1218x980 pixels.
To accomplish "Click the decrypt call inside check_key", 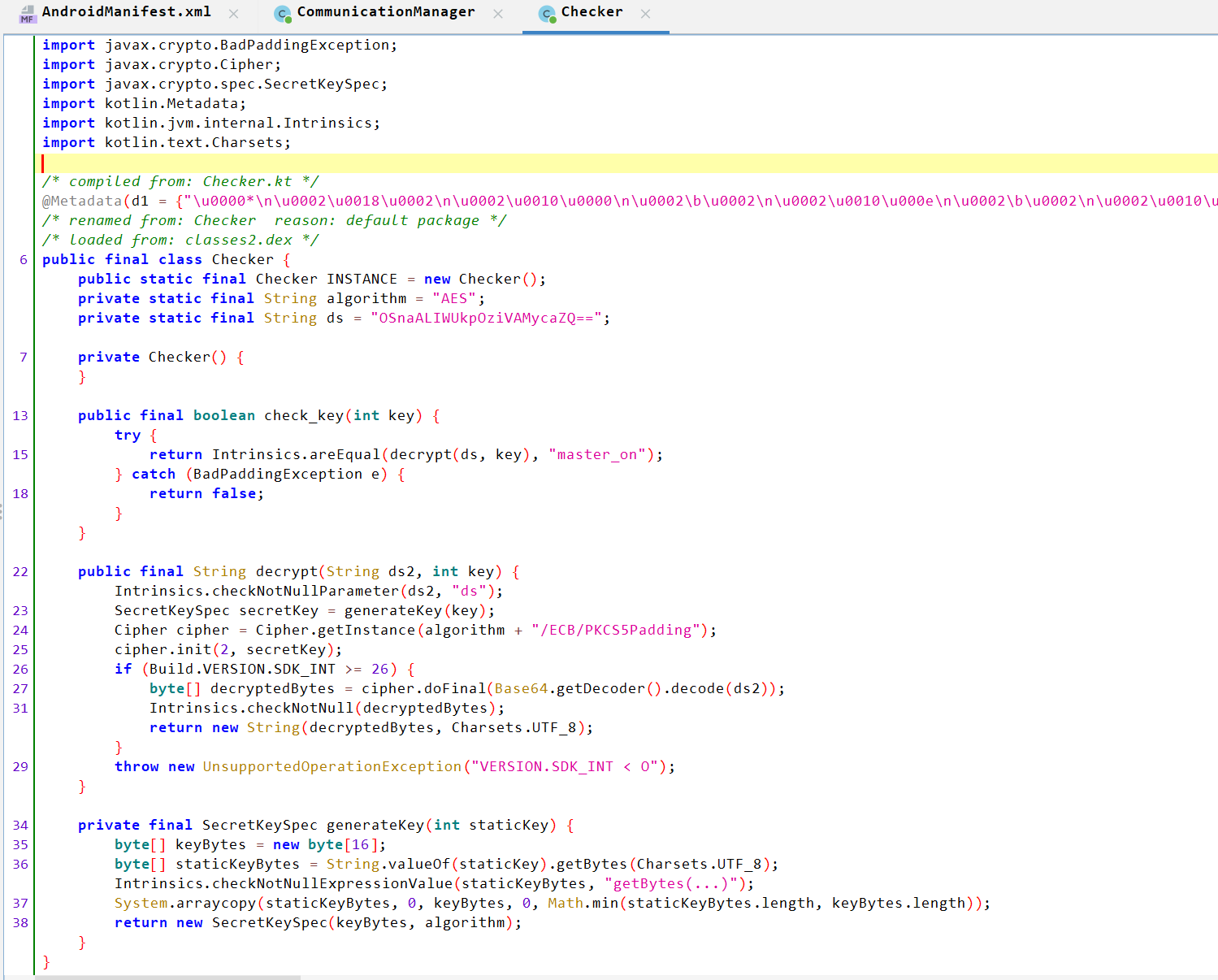I will pyautogui.click(x=420, y=454).
